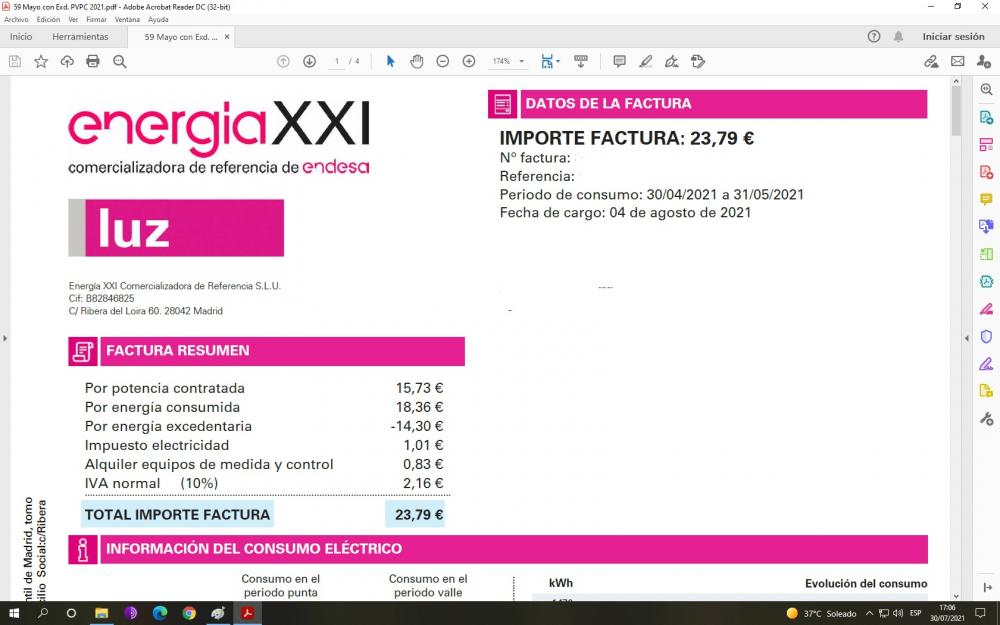Click the Periodo de consumo date text
The width and height of the screenshot is (1000, 625).
point(651,195)
